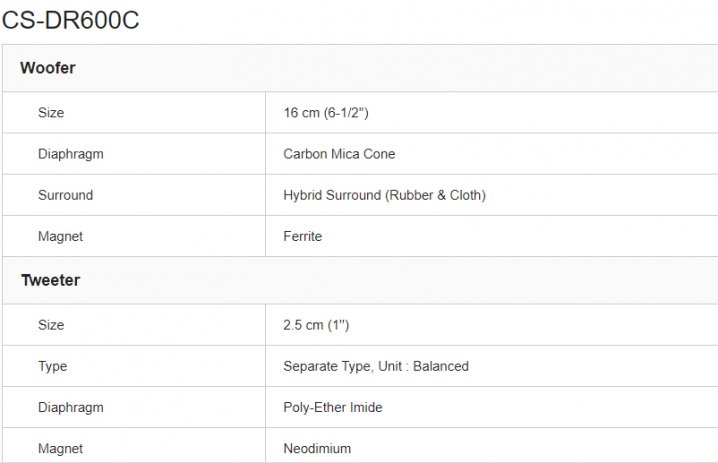Select the Poly-Ether Imide value
718x463 pixels.
point(333,407)
